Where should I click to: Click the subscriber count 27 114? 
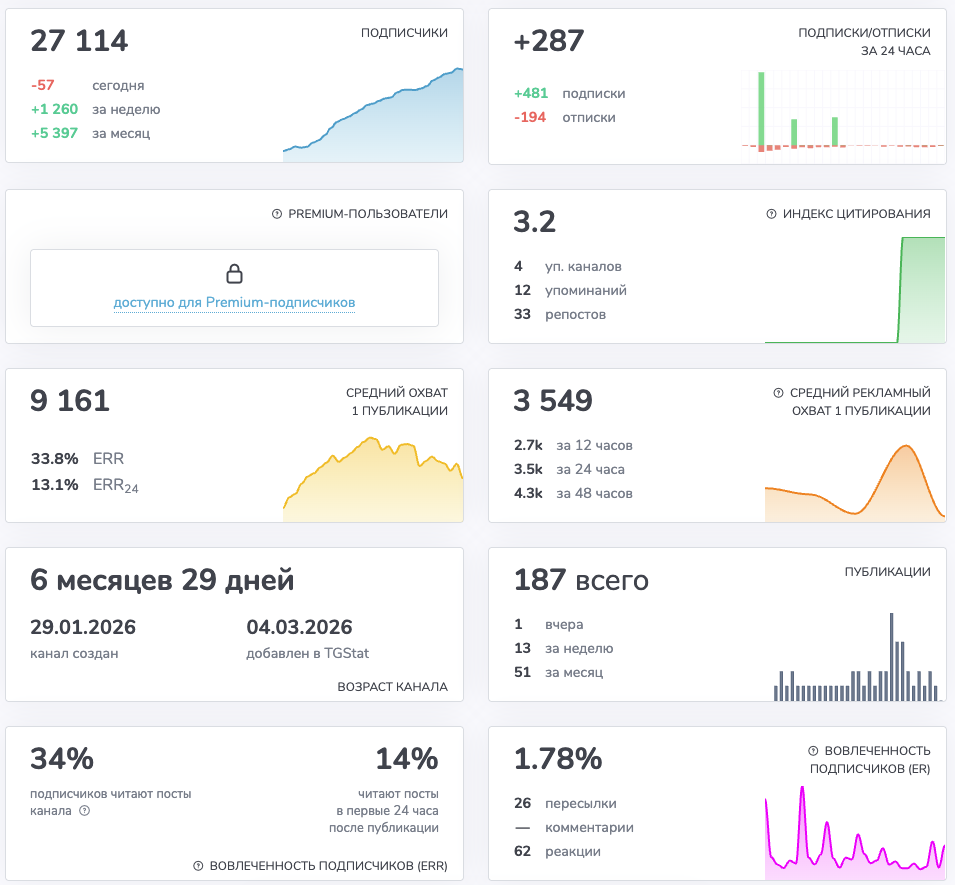click(x=79, y=41)
